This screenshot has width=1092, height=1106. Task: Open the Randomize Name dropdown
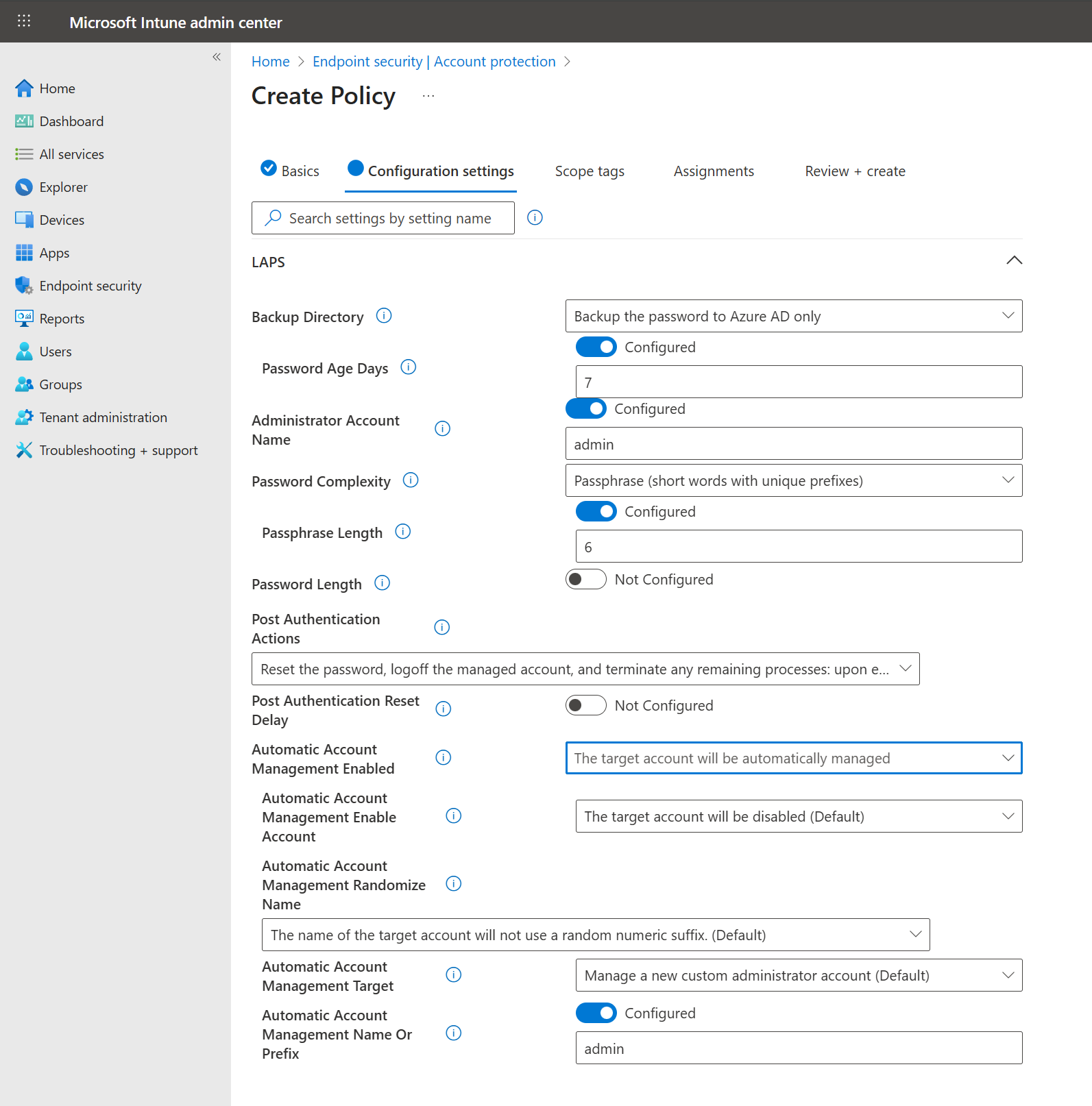596,935
